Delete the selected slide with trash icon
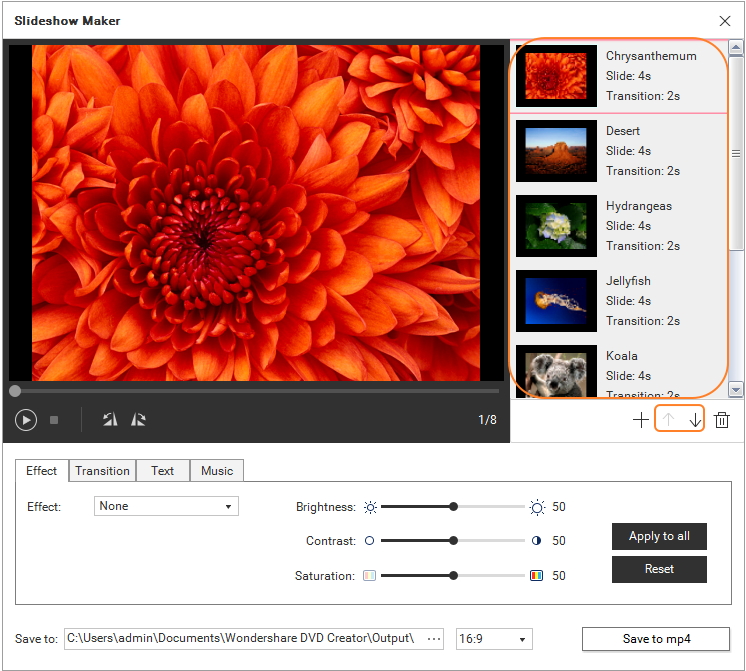This screenshot has width=746, height=671. (x=722, y=420)
